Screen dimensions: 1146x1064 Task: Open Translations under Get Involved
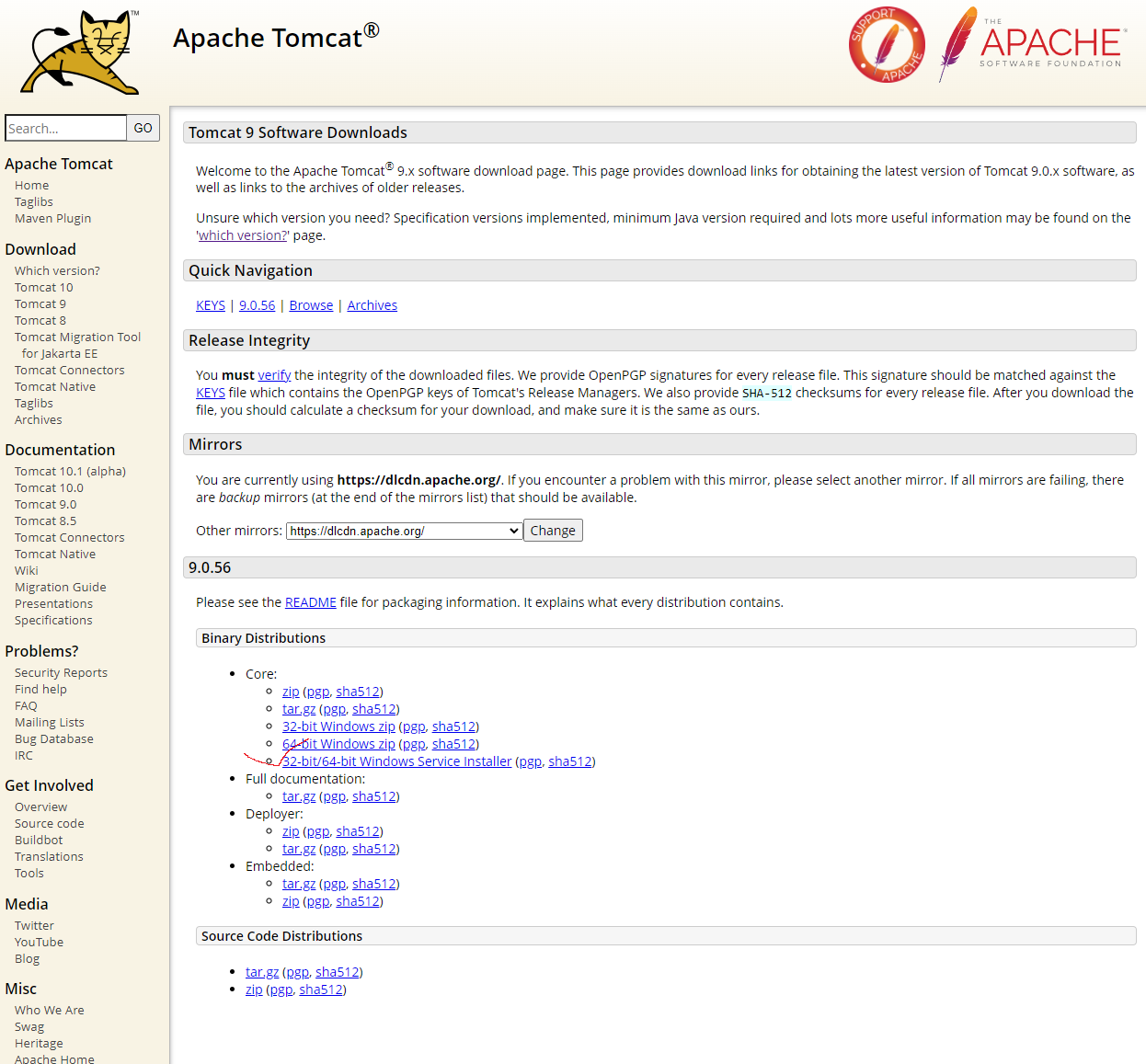[49, 856]
